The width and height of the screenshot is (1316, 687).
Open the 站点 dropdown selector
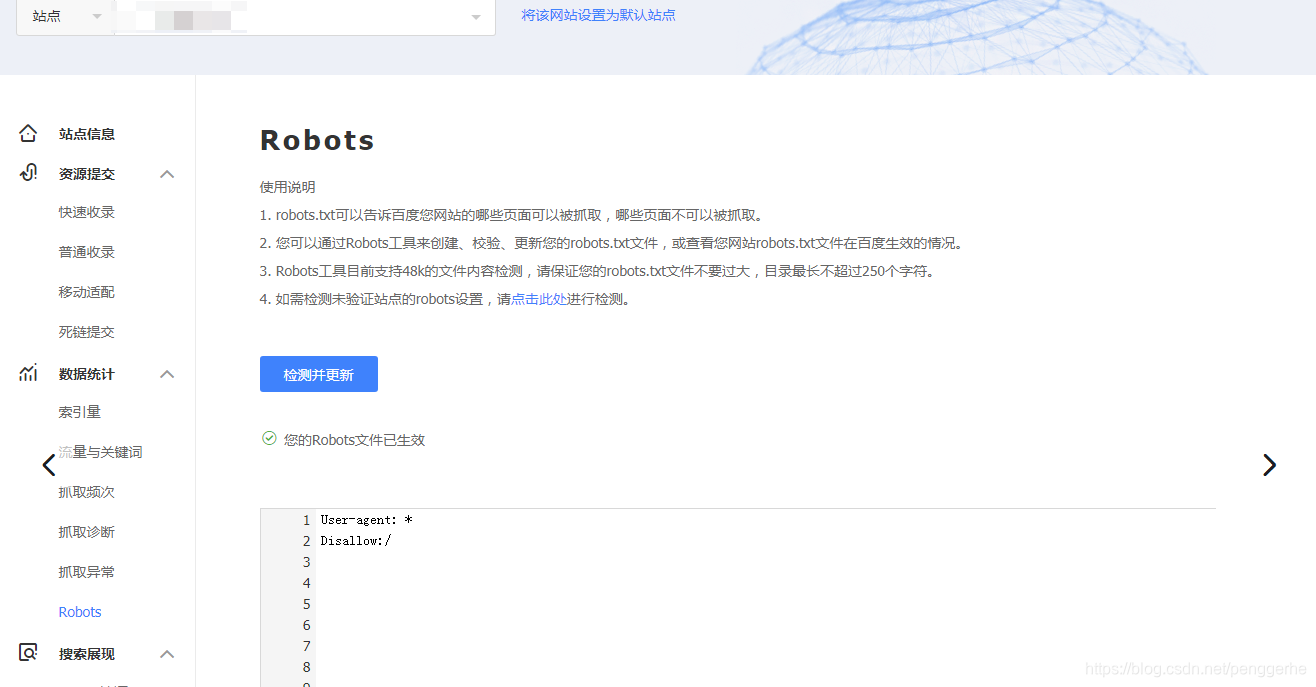click(64, 16)
